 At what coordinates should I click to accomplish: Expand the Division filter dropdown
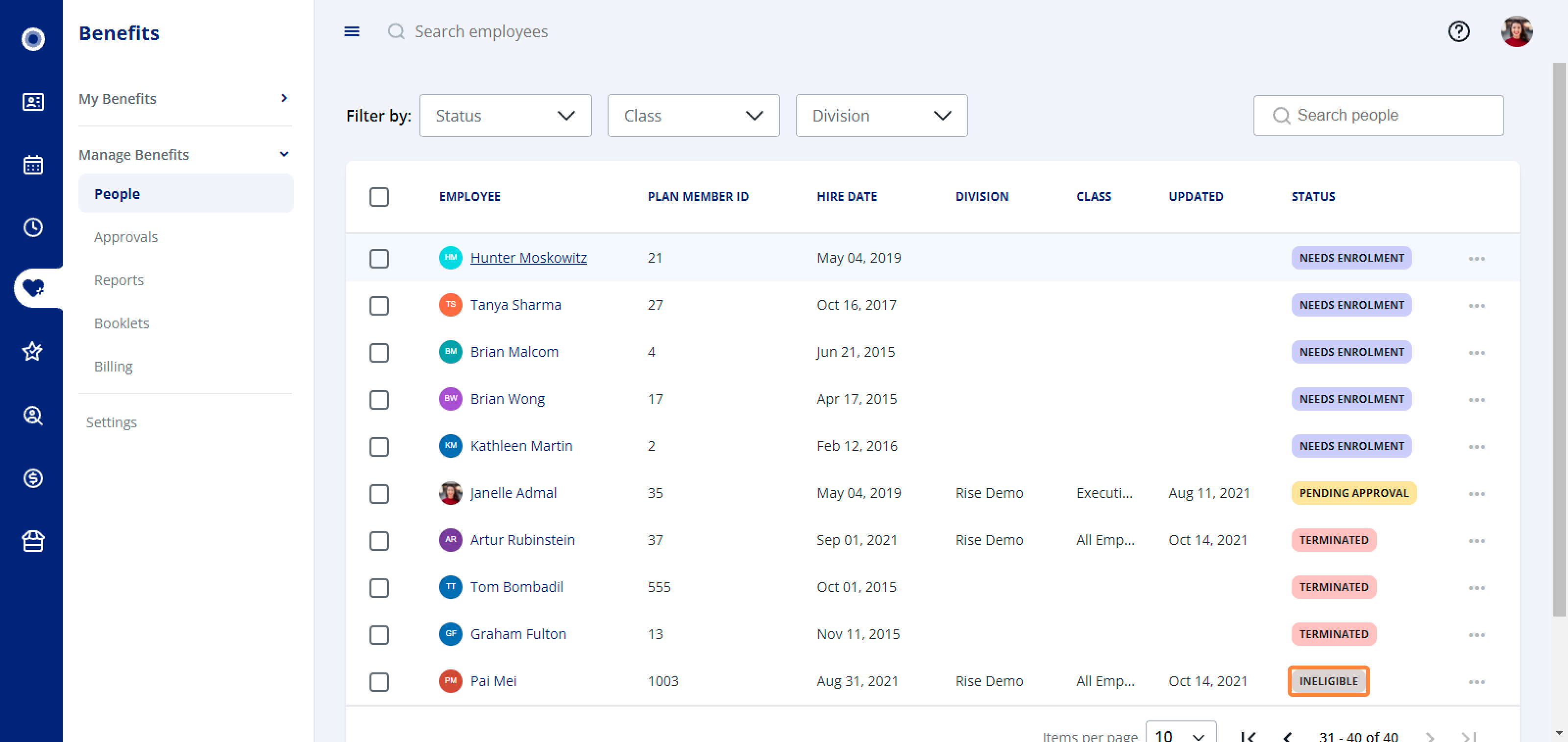tap(881, 116)
